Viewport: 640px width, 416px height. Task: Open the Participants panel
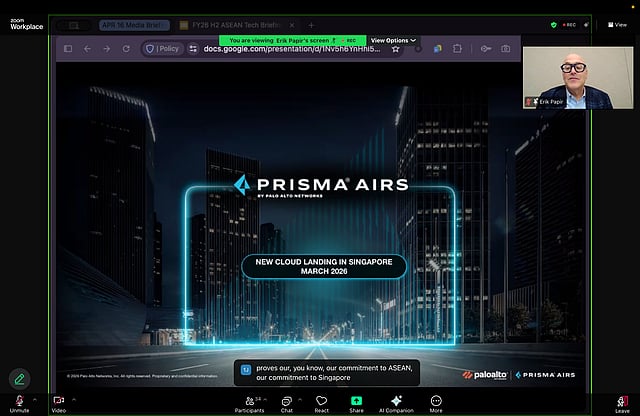click(x=249, y=402)
